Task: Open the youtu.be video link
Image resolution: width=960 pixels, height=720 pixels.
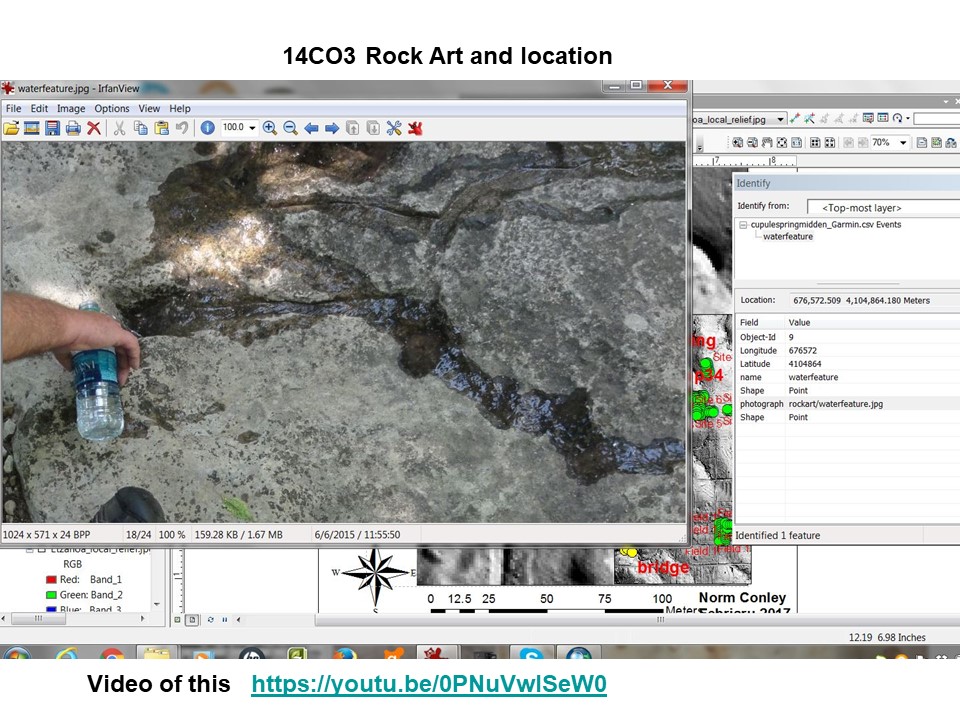Action: pos(428,685)
